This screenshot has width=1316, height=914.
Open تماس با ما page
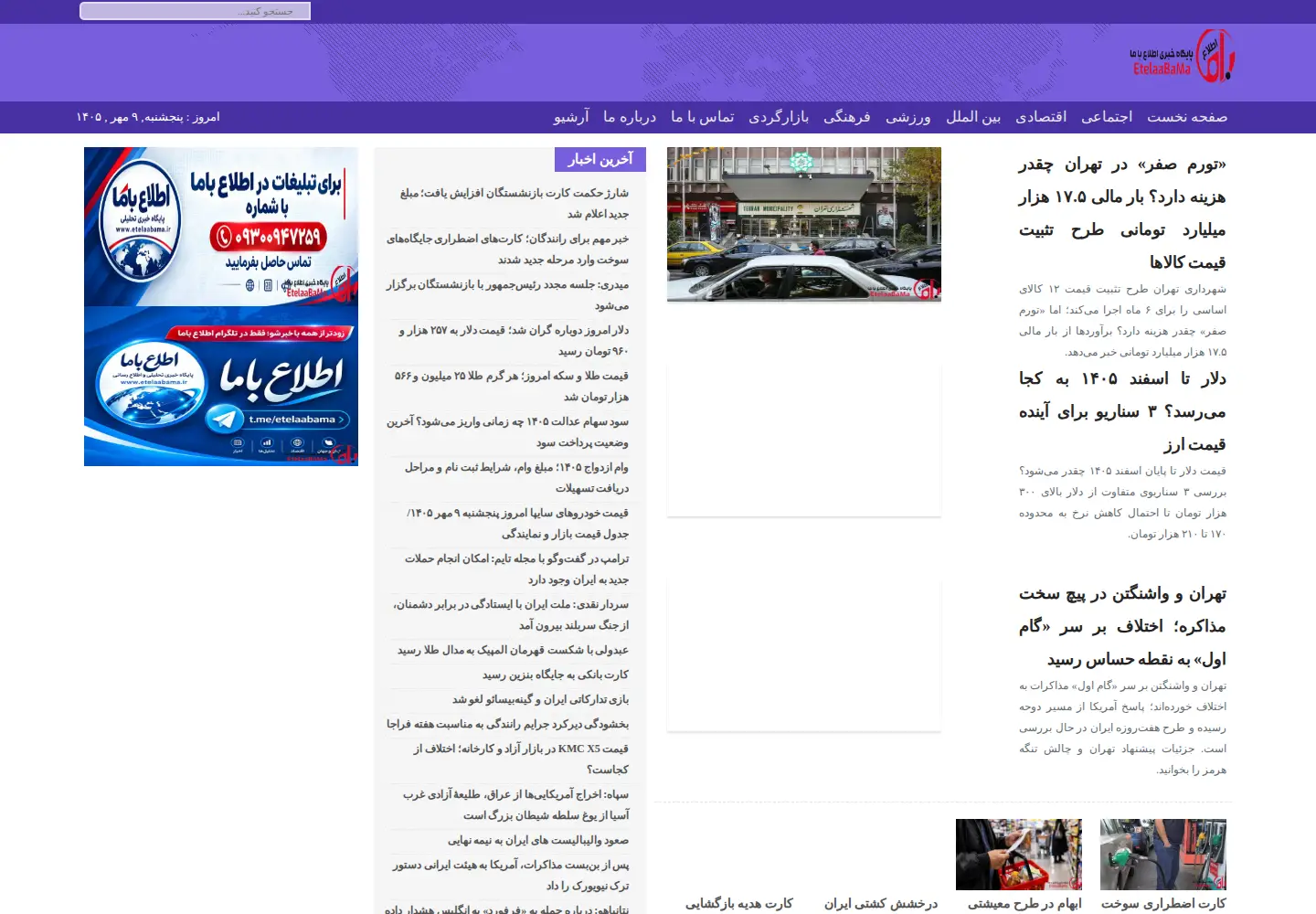703,117
